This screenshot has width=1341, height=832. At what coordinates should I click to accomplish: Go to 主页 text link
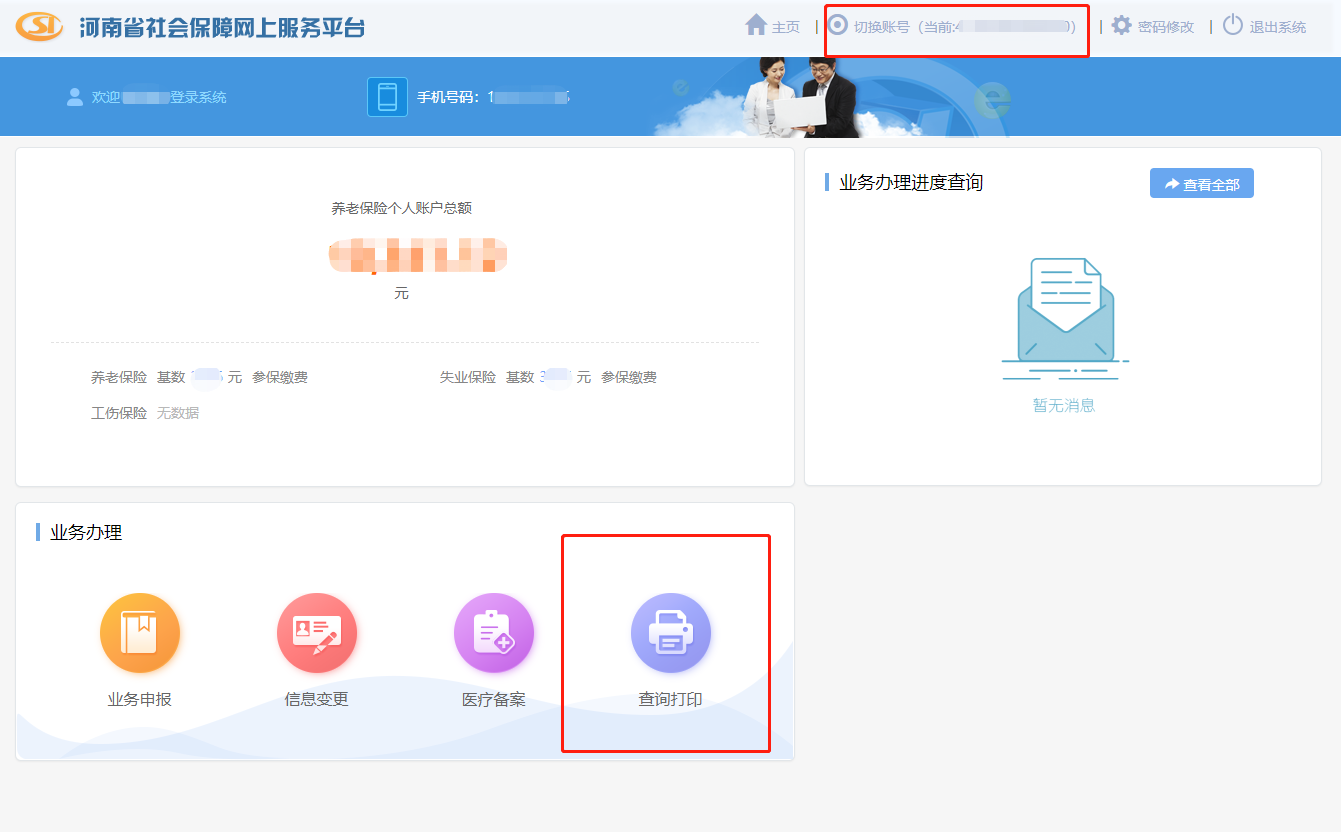[x=786, y=27]
